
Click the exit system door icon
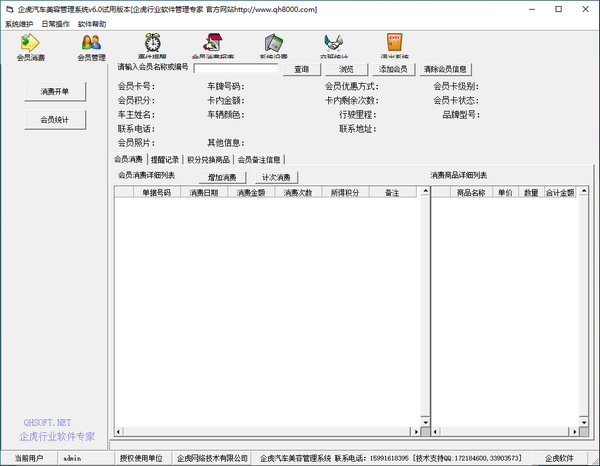[395, 45]
